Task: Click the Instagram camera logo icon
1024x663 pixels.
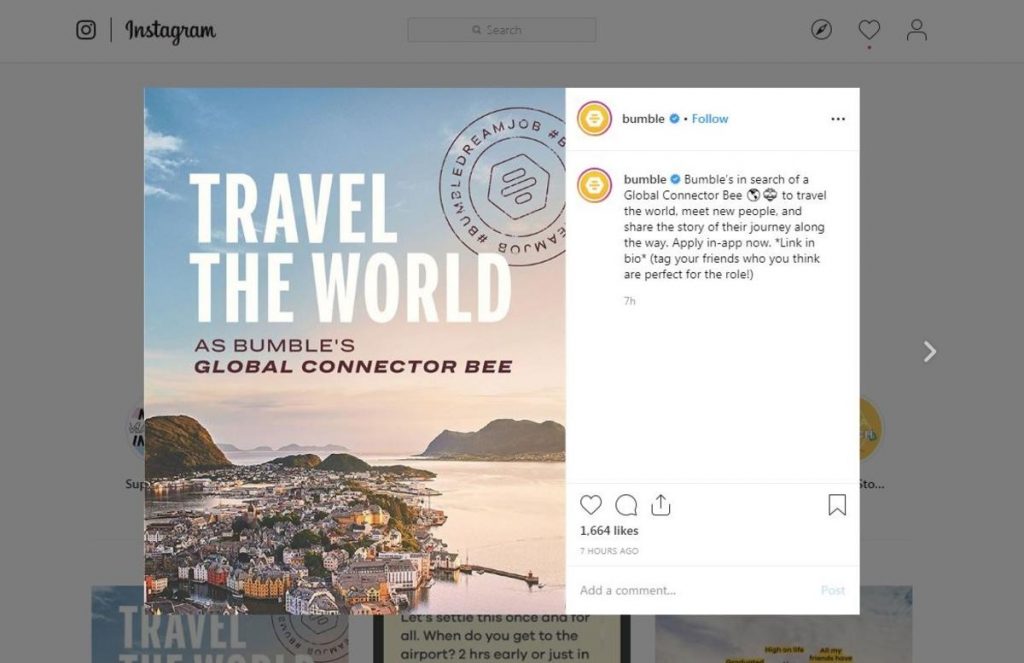Action: click(86, 30)
